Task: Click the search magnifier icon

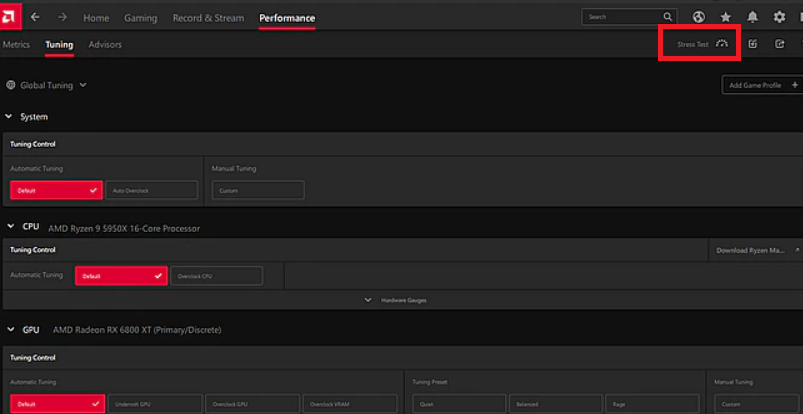Action: 668,17
